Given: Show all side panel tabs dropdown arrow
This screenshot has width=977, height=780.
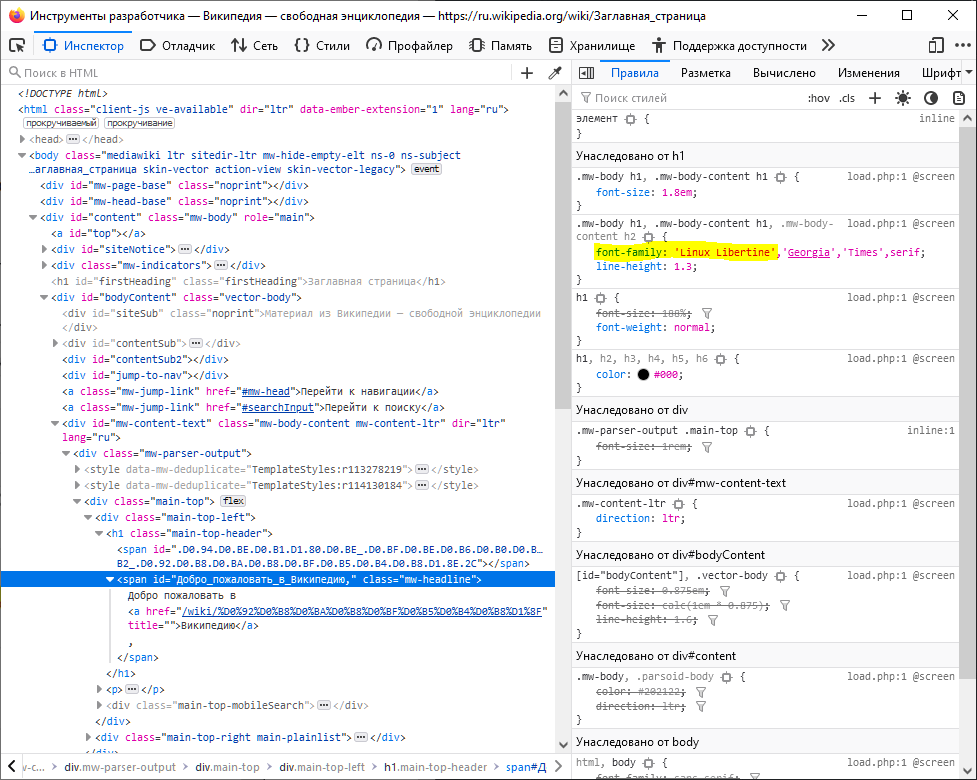Looking at the screenshot, I should pos(970,73).
